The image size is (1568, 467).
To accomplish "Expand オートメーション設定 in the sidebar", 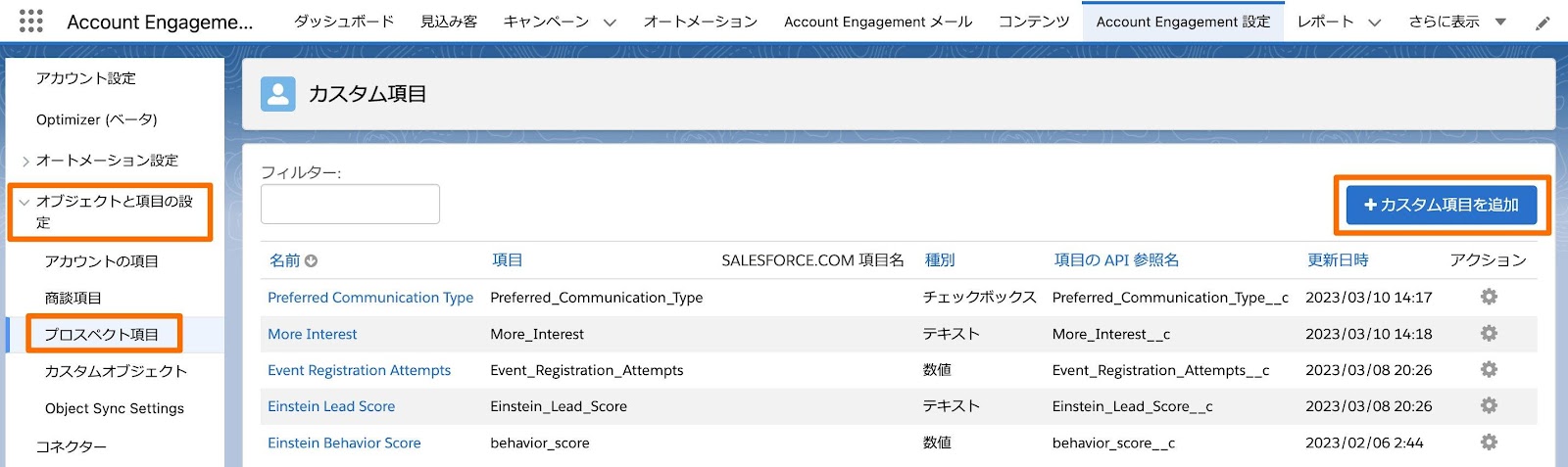I will [25, 162].
